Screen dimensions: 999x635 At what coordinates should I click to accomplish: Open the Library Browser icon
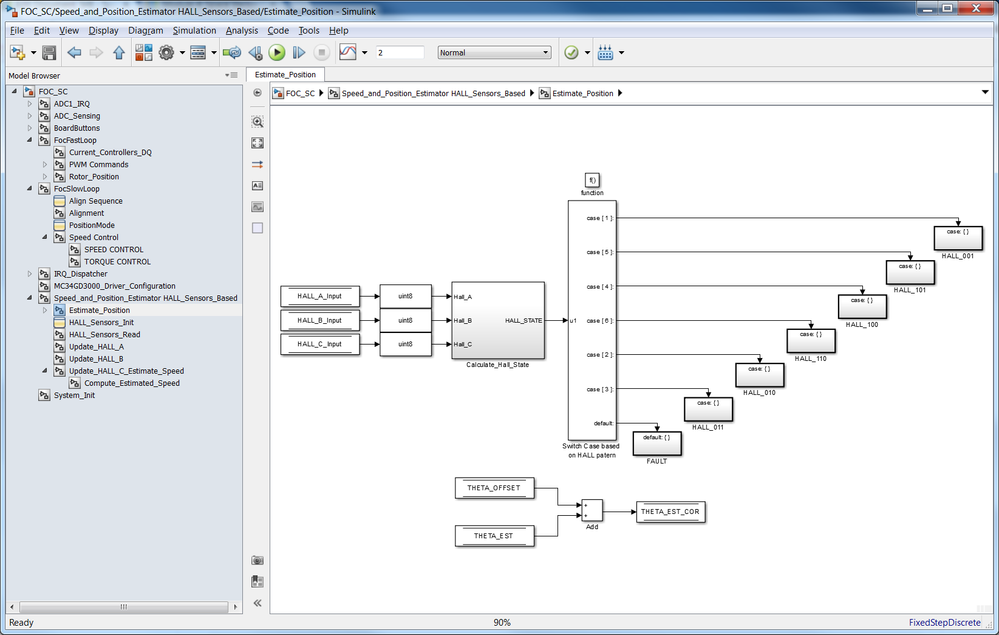coord(143,53)
